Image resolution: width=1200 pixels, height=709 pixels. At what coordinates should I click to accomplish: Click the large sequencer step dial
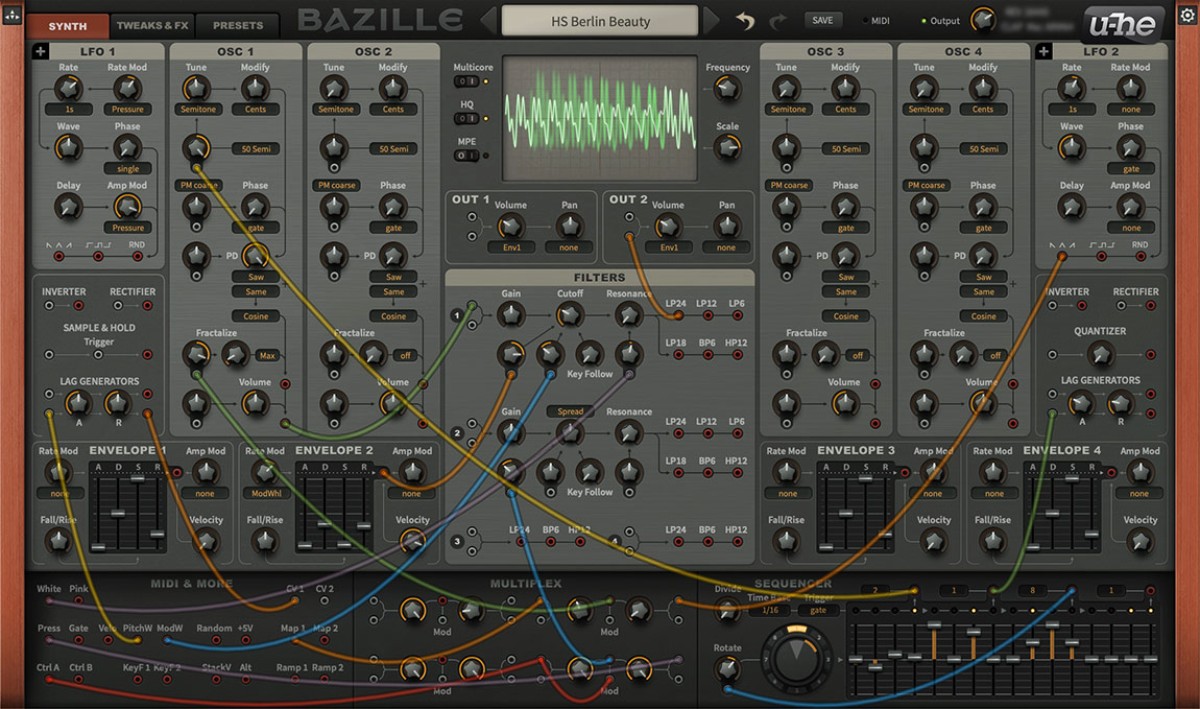tap(797, 657)
